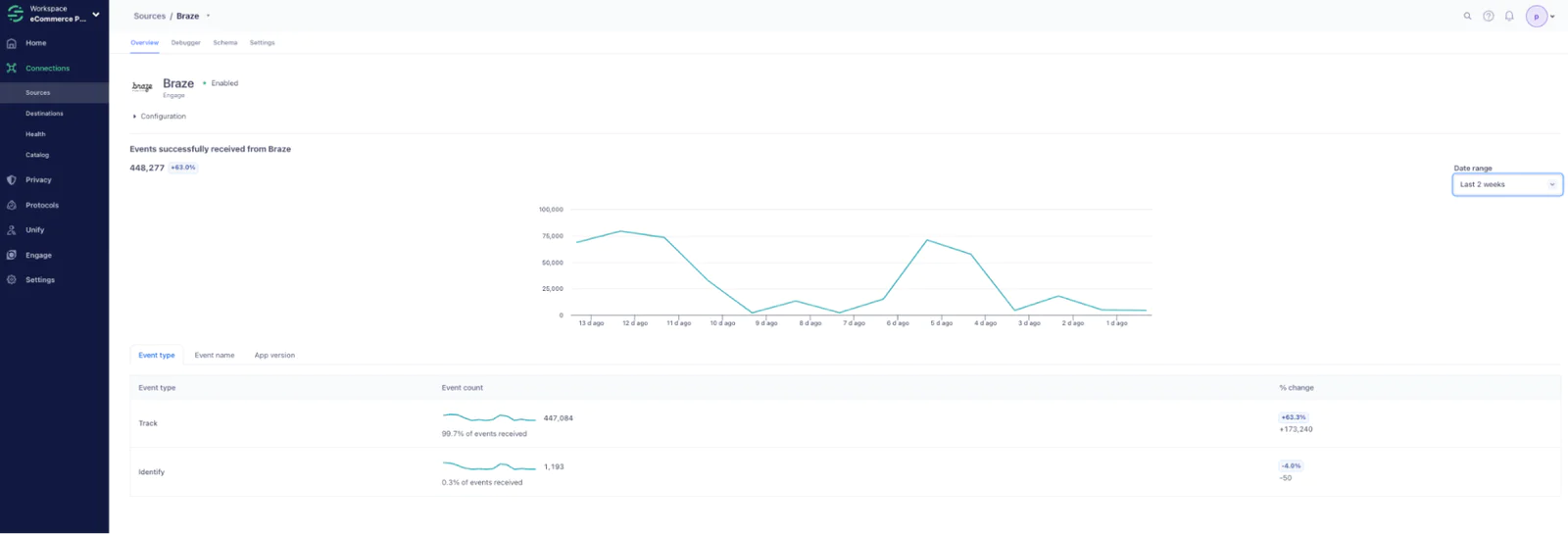Click the Protocols sidebar icon
The width and height of the screenshot is (1568, 534).
pyautogui.click(x=12, y=205)
